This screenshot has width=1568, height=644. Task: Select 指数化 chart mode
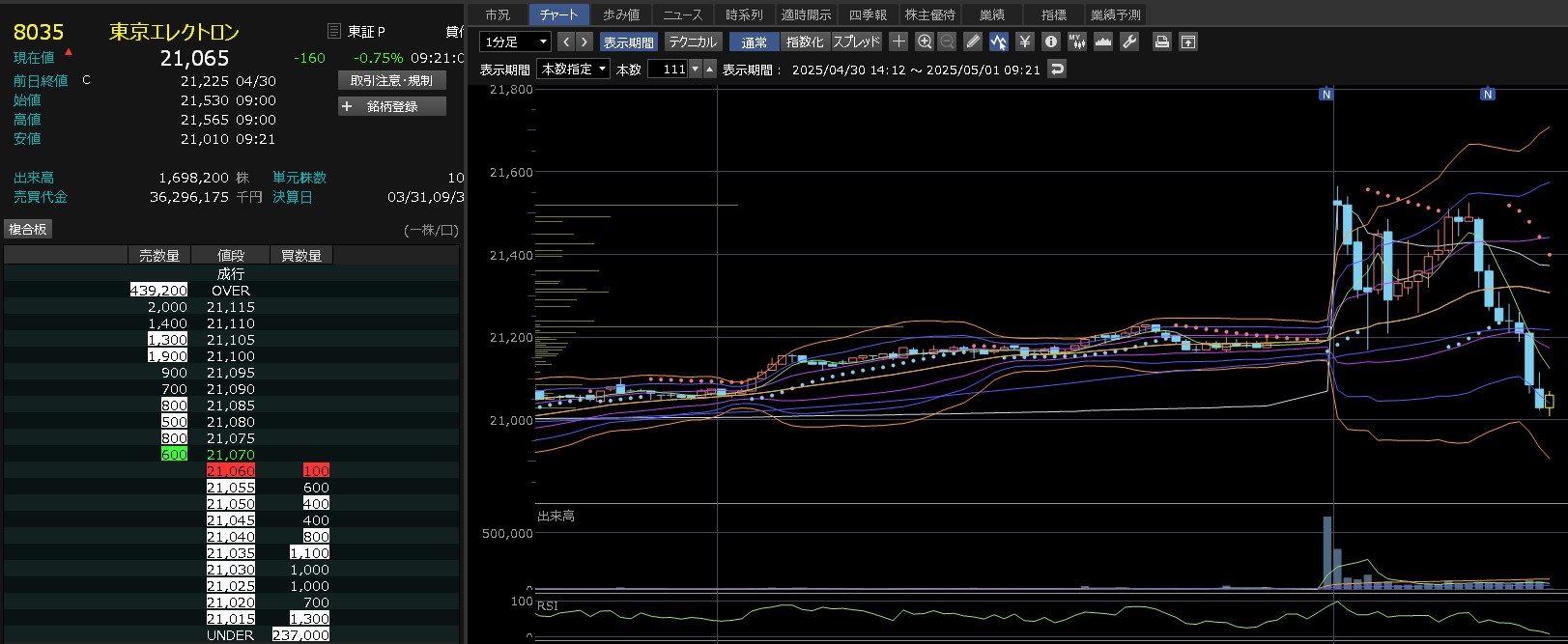[x=805, y=42]
